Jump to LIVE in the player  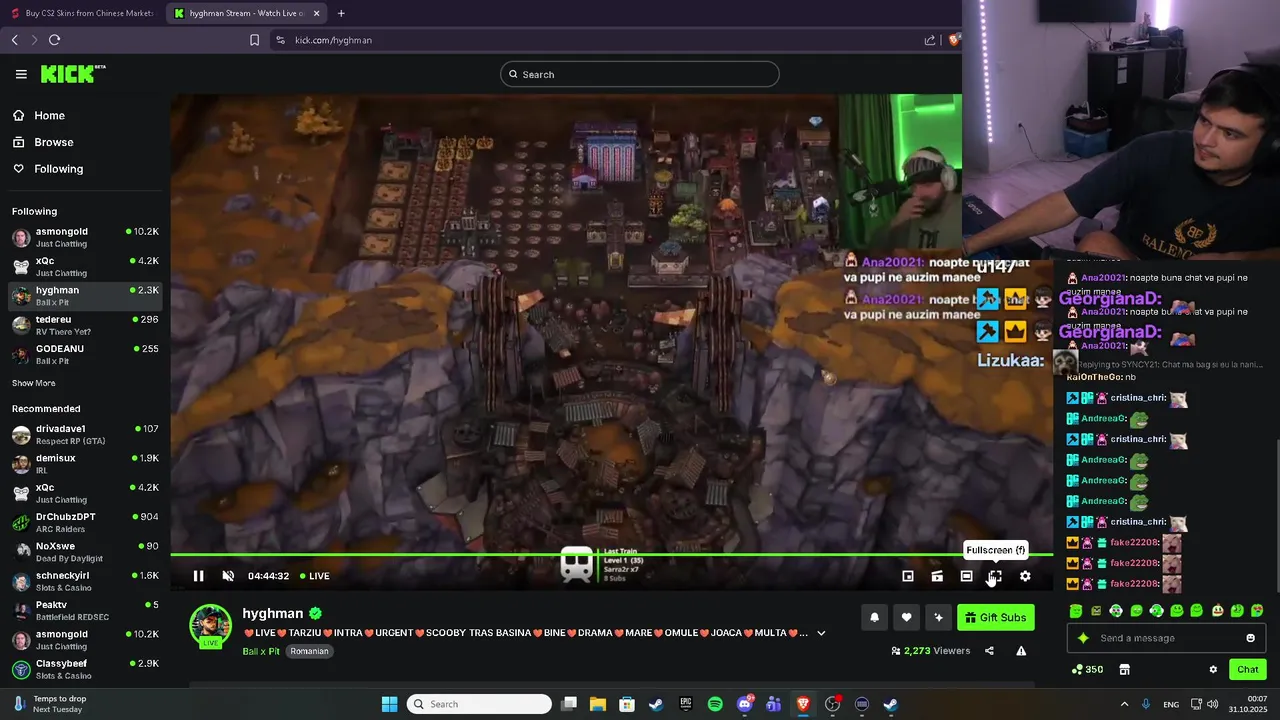(x=314, y=576)
